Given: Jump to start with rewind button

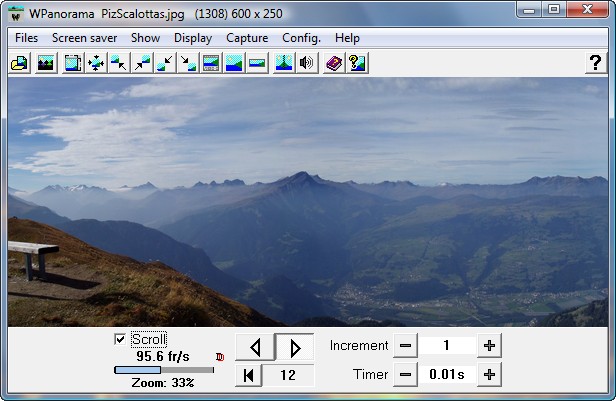Looking at the screenshot, I should click(248, 375).
